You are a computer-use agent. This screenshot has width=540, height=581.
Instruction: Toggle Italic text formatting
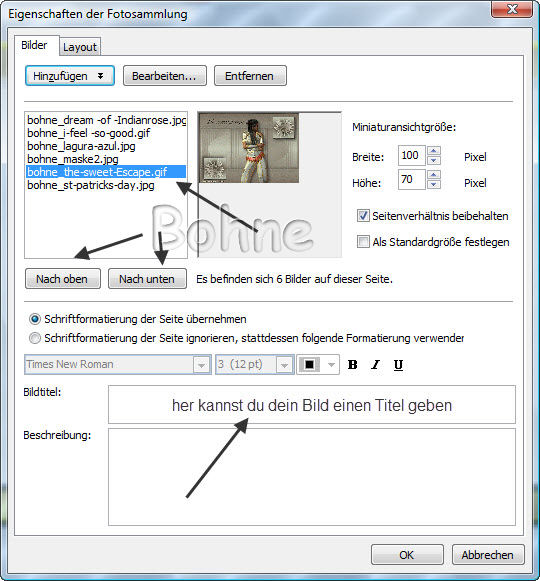[x=375, y=365]
